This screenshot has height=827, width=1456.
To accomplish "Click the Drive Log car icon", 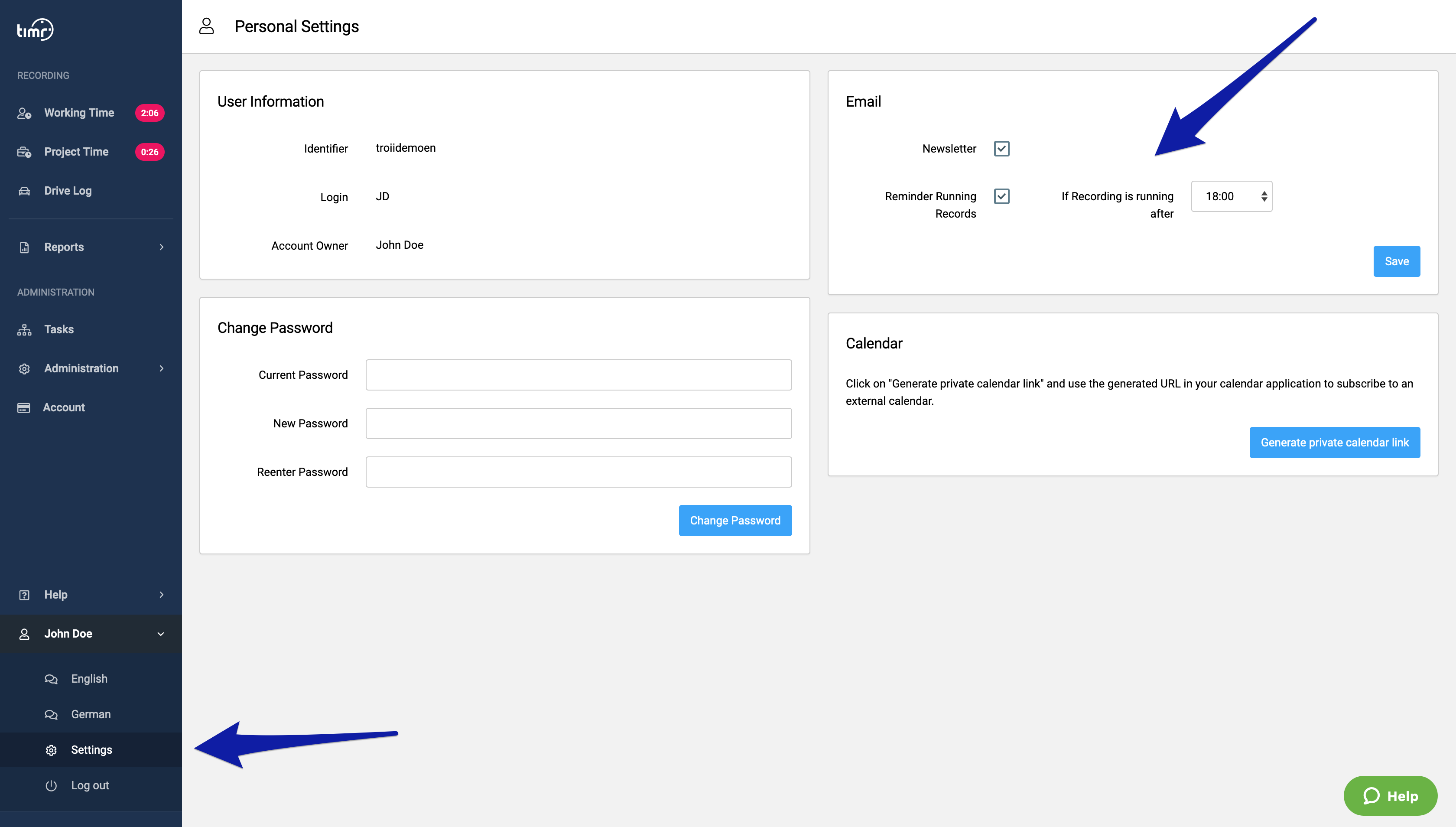I will [24, 191].
